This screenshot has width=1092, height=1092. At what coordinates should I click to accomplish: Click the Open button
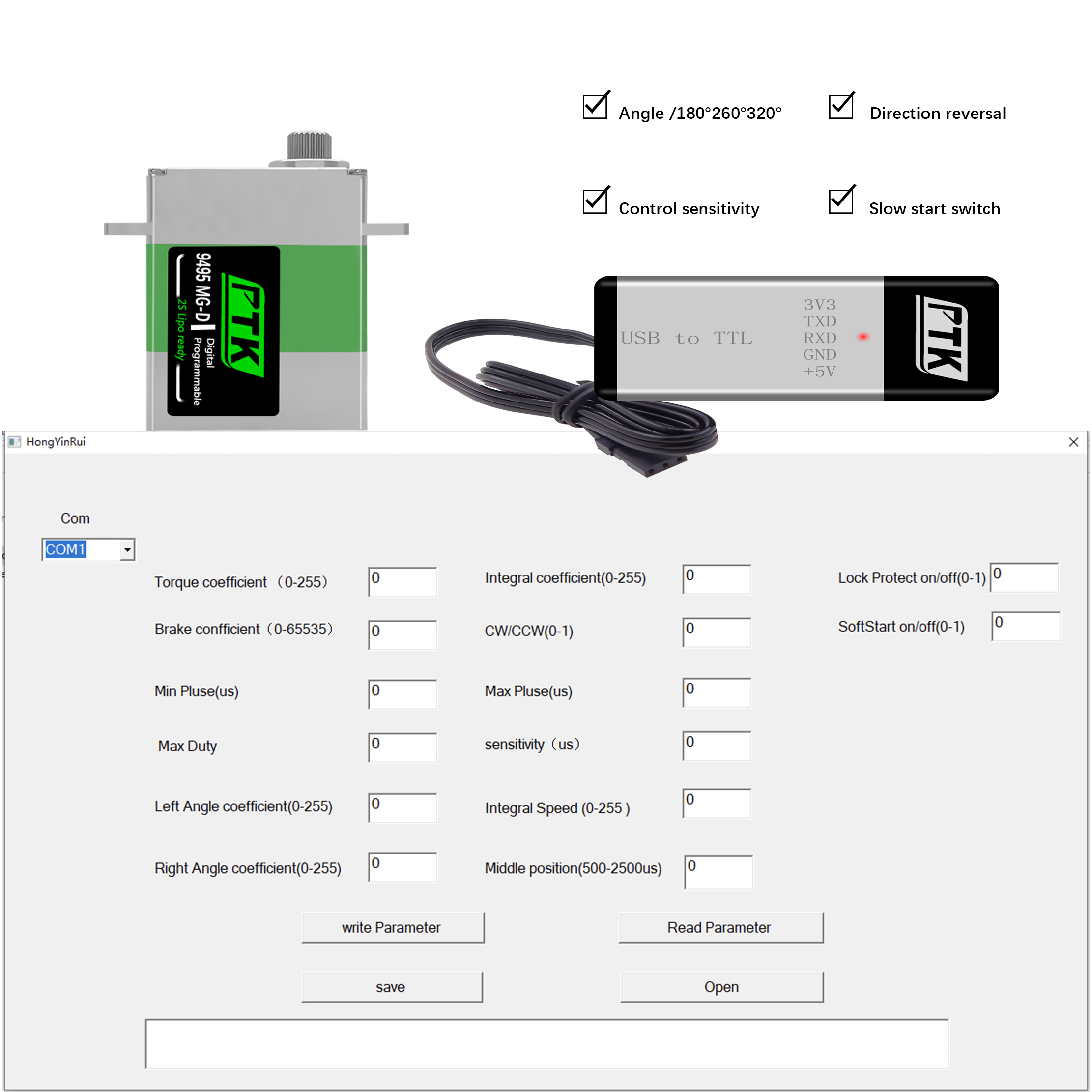click(x=722, y=987)
